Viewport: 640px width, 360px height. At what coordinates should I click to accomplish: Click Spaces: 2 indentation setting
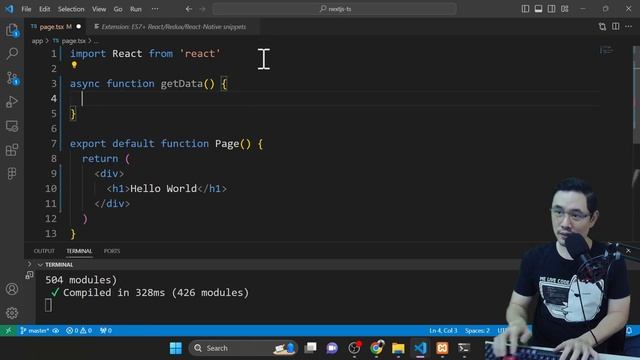click(477, 330)
